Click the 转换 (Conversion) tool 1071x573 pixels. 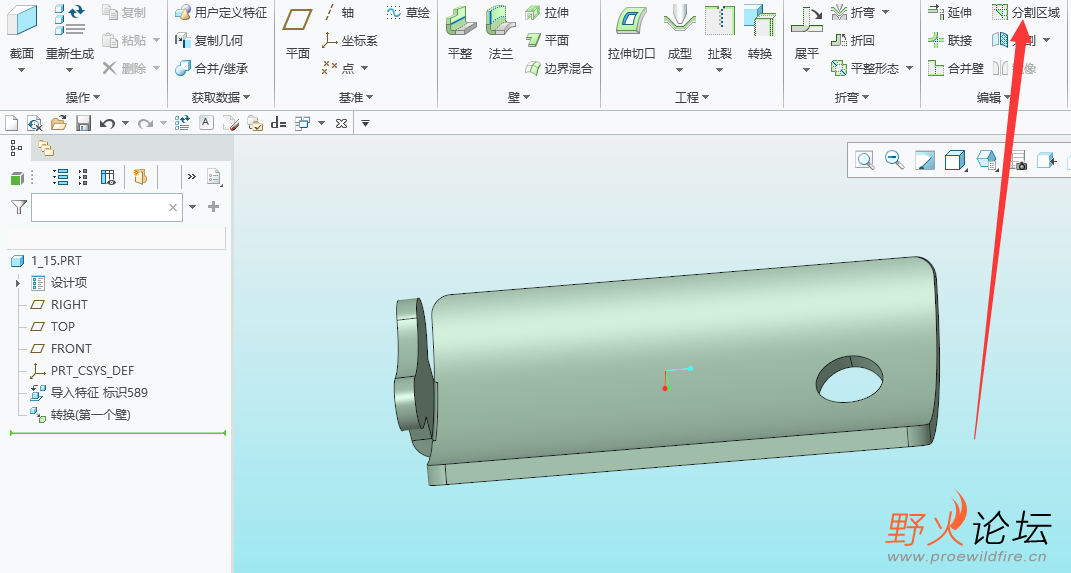pos(760,32)
